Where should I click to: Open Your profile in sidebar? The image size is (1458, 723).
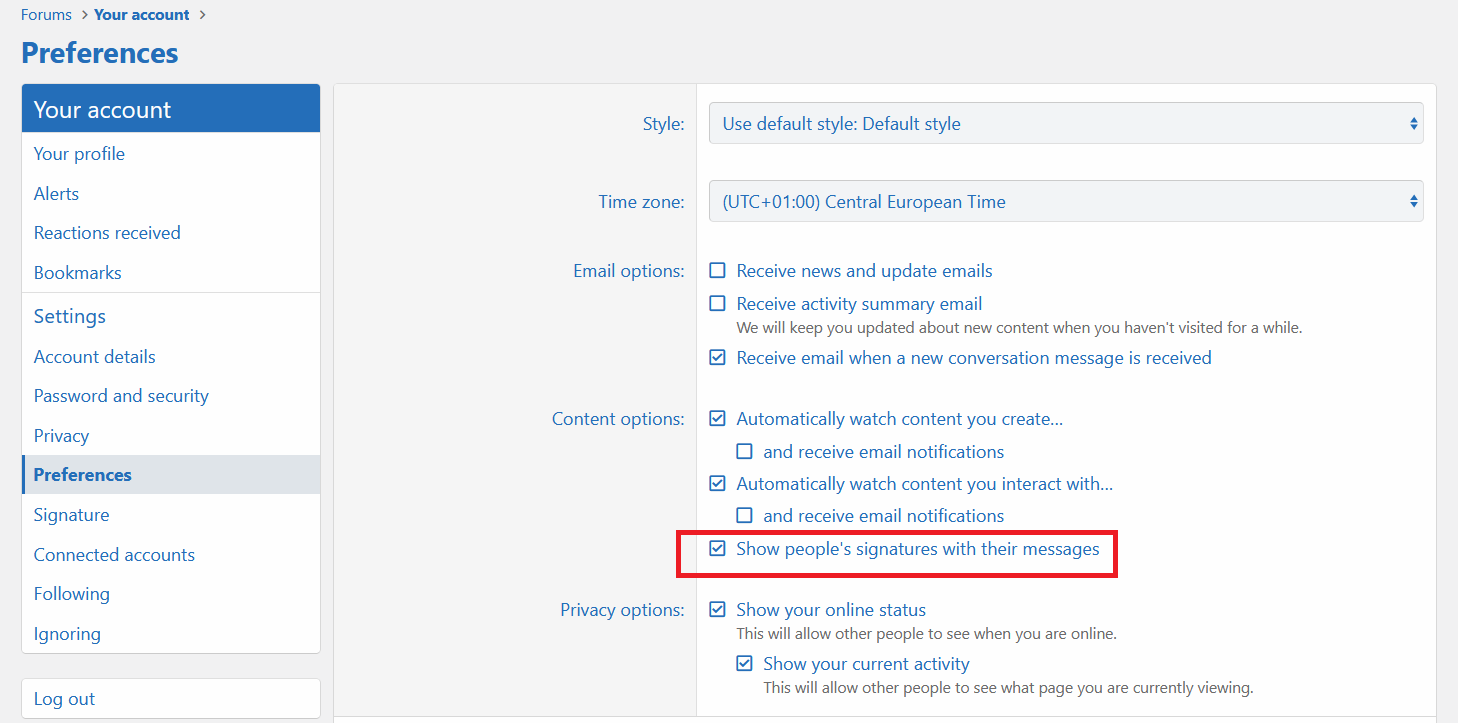79,154
